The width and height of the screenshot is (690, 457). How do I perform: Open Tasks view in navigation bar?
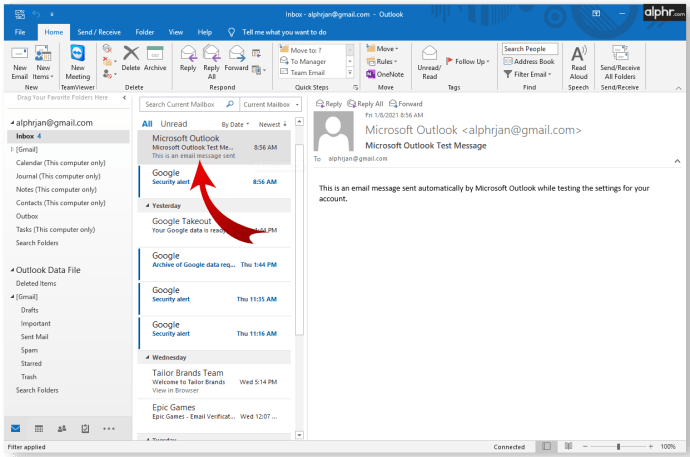click(x=85, y=428)
